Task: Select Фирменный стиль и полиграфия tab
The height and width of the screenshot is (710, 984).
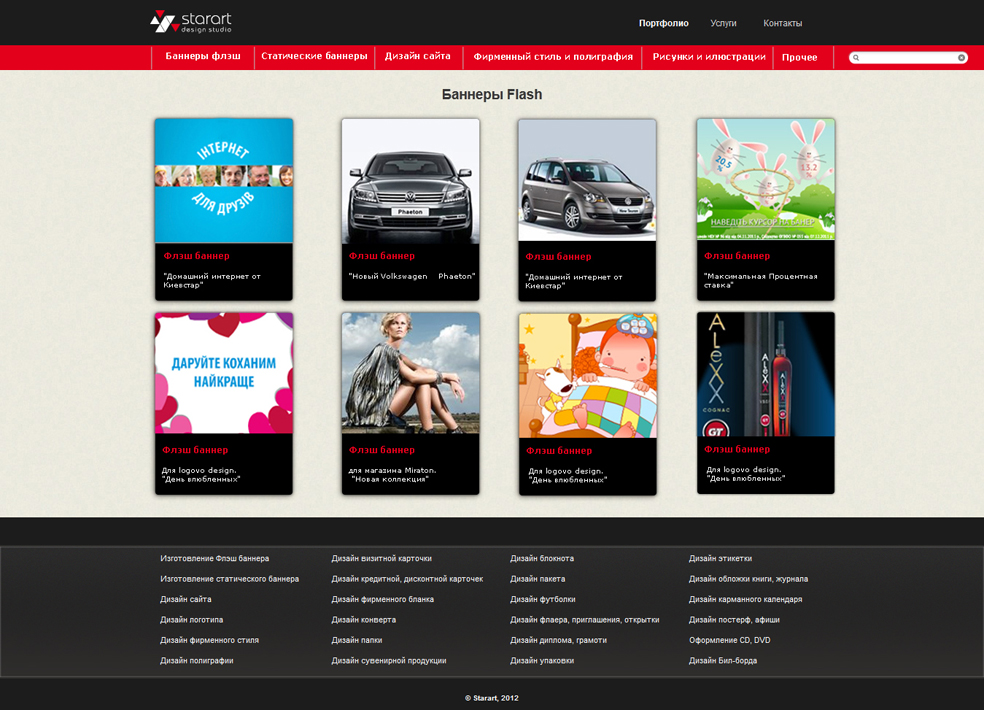Action: (x=553, y=56)
